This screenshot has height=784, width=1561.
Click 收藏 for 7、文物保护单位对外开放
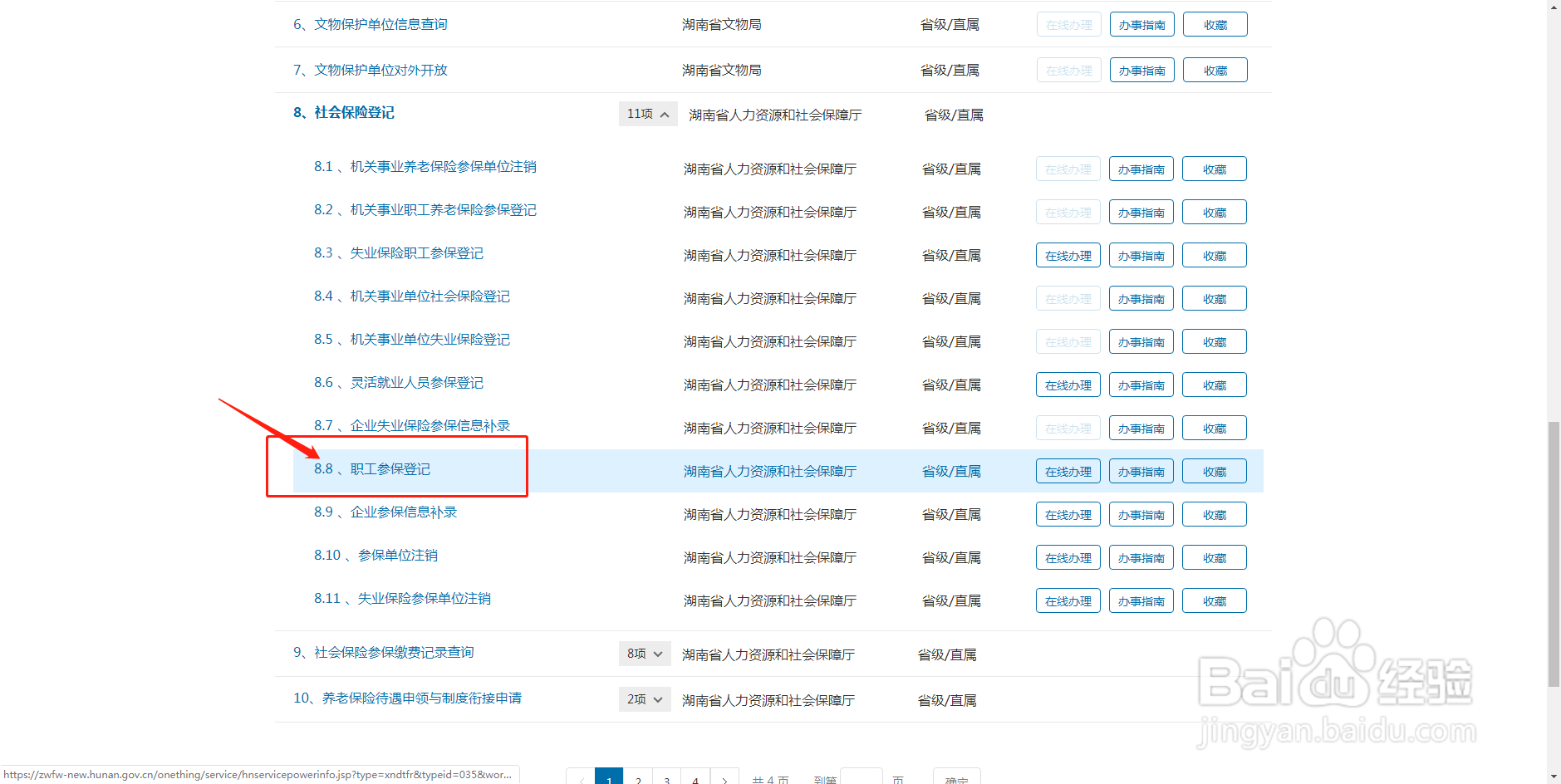1215,70
